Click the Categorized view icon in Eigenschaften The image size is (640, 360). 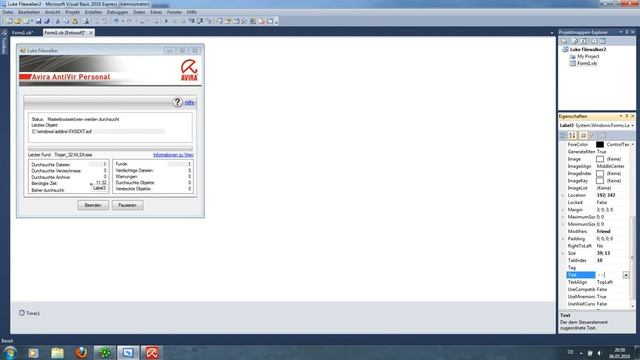[x=564, y=136]
